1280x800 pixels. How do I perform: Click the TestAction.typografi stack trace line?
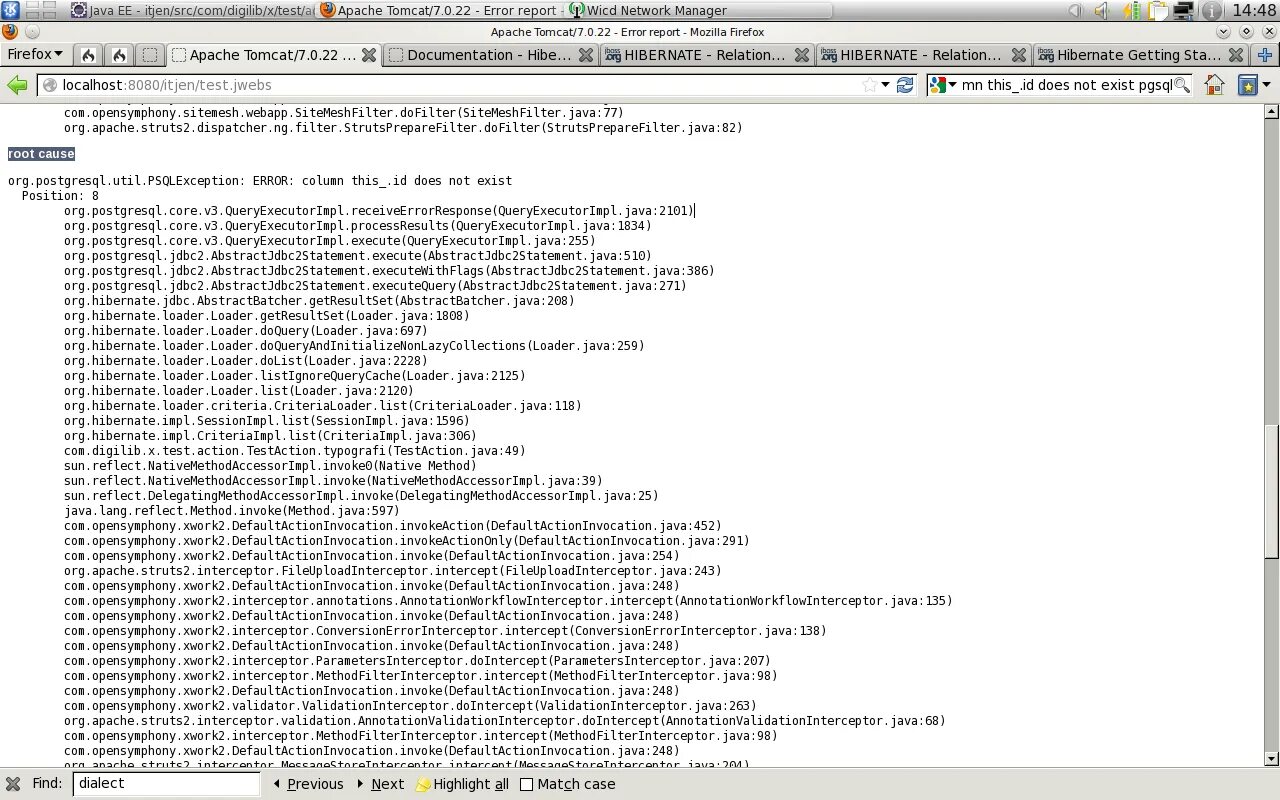coord(295,451)
